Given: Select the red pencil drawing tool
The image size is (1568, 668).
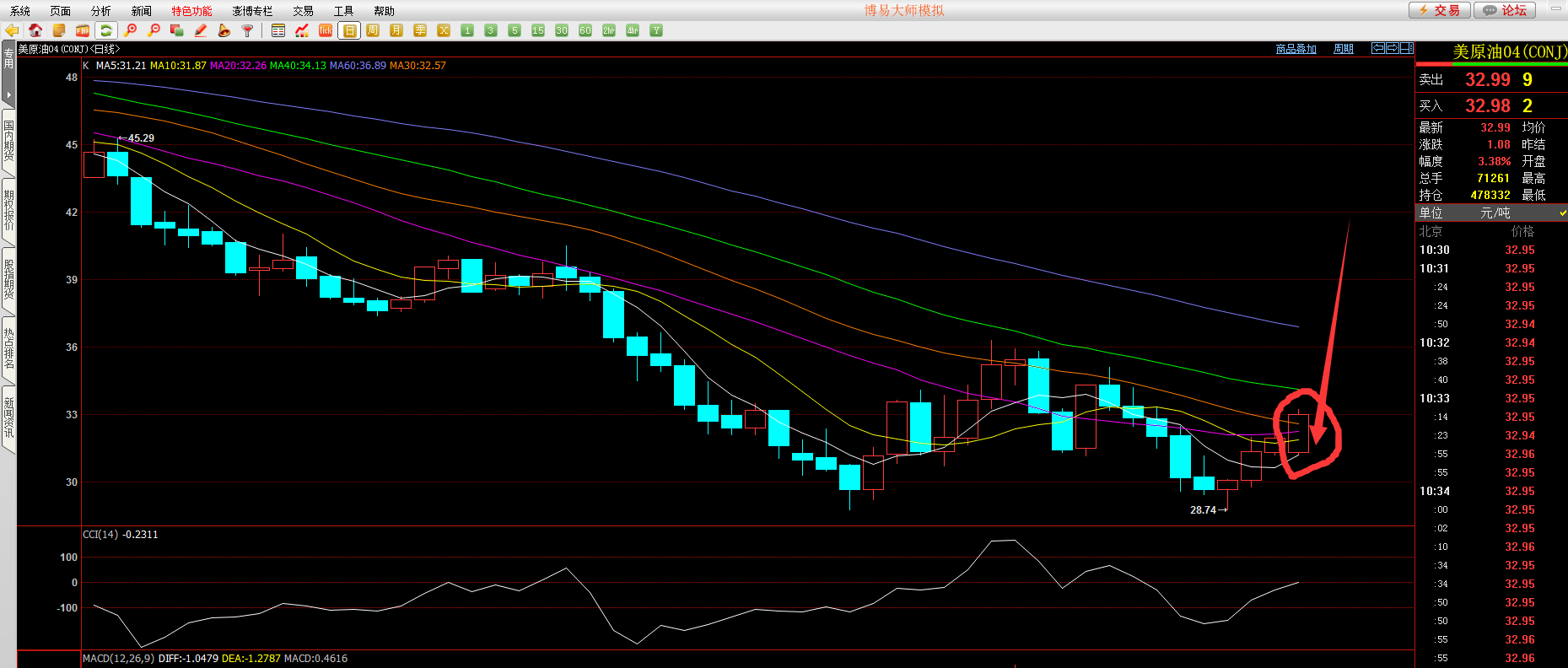Looking at the screenshot, I should (x=201, y=30).
